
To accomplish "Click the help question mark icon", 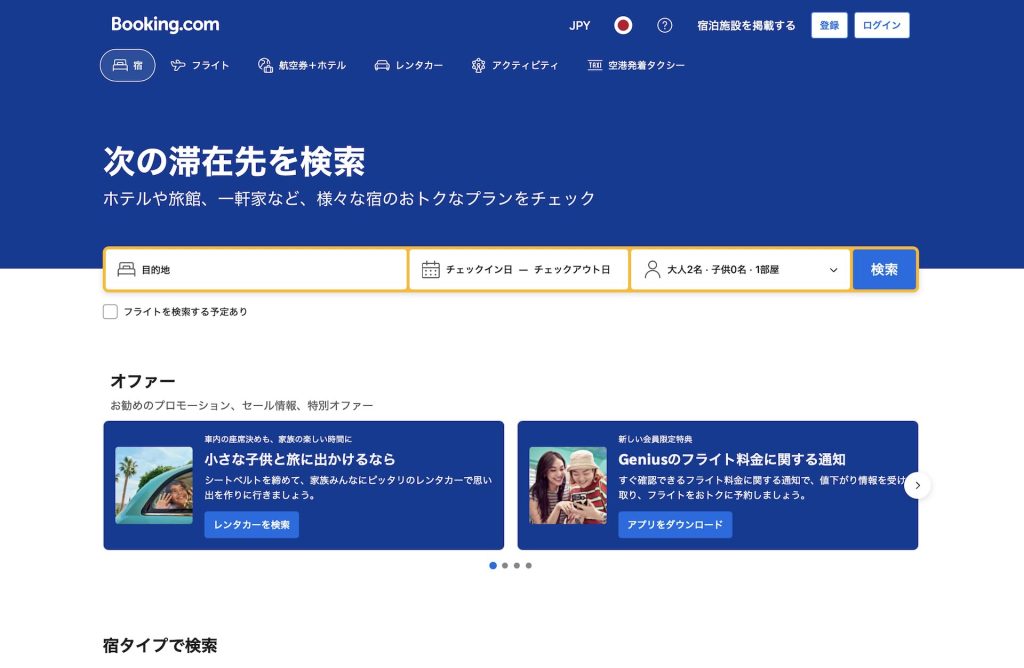I will [664, 26].
